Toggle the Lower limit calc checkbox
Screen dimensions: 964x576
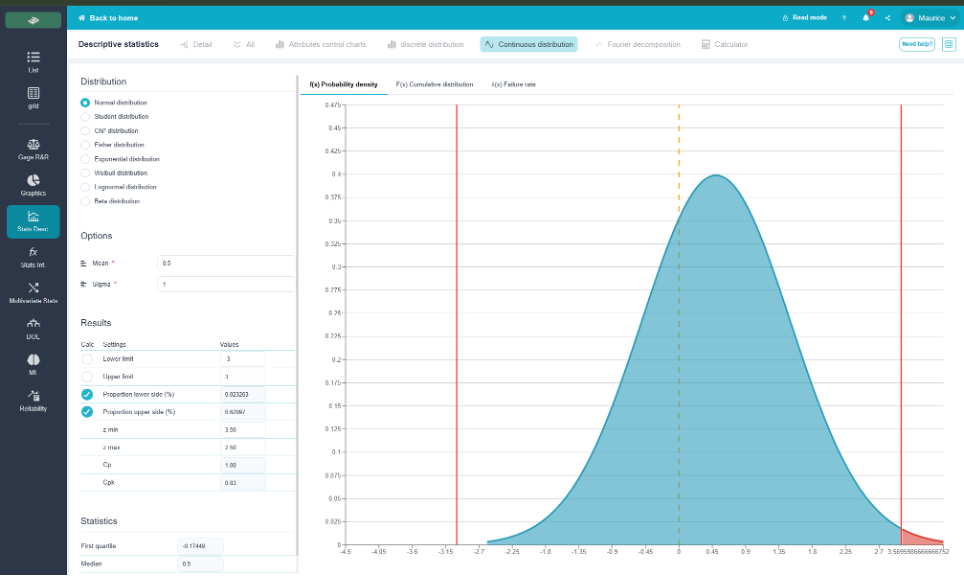pyautogui.click(x=87, y=359)
